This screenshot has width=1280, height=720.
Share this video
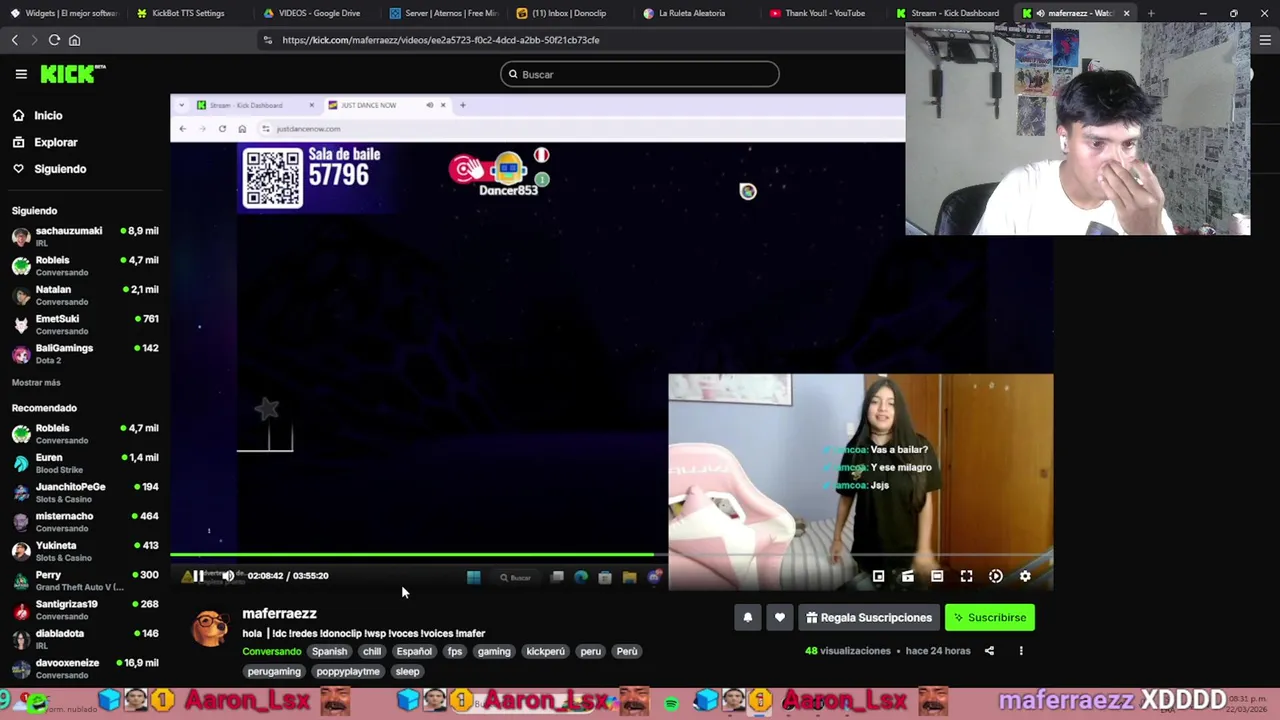(x=989, y=651)
